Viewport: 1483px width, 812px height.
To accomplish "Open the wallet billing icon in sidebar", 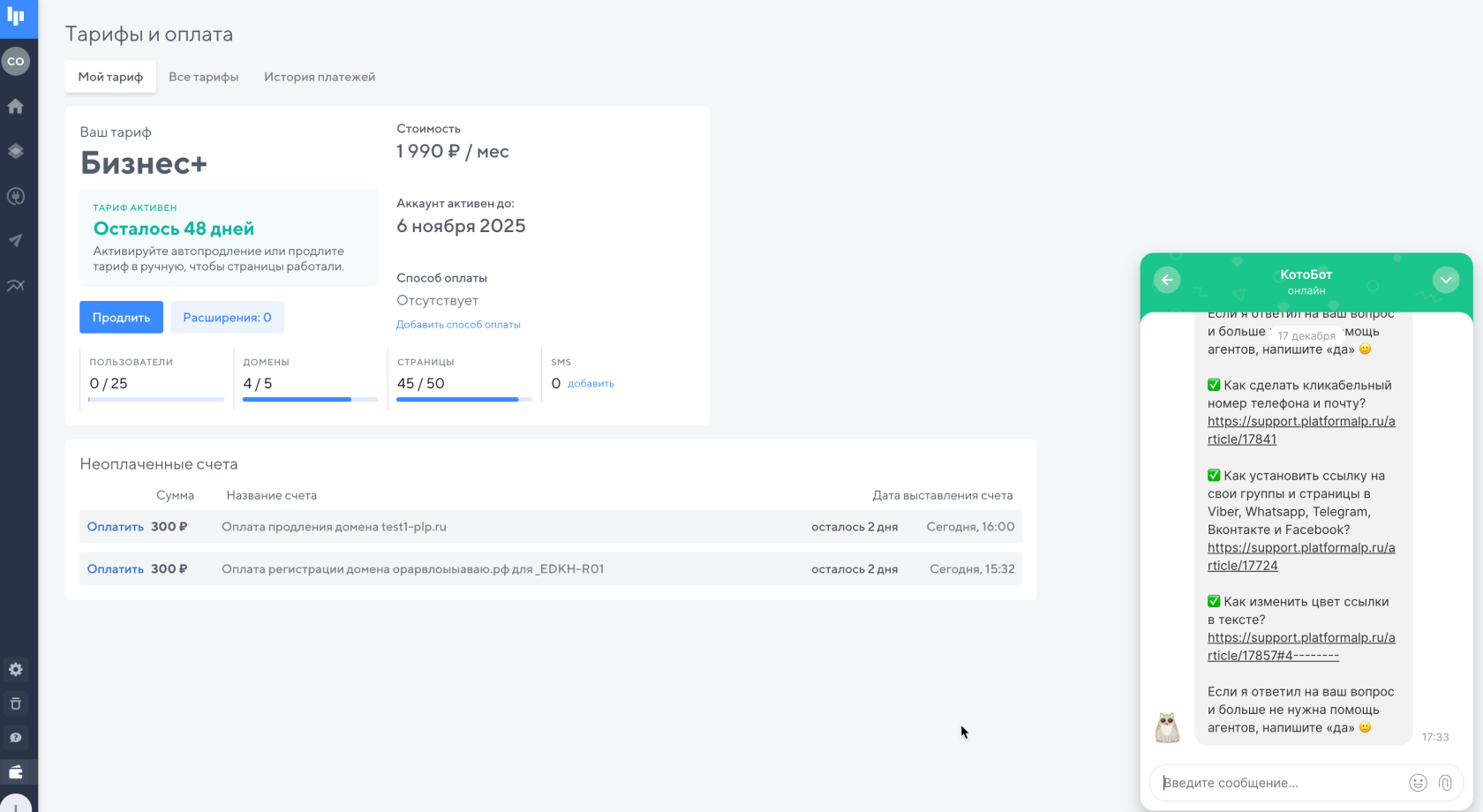I will [16, 772].
